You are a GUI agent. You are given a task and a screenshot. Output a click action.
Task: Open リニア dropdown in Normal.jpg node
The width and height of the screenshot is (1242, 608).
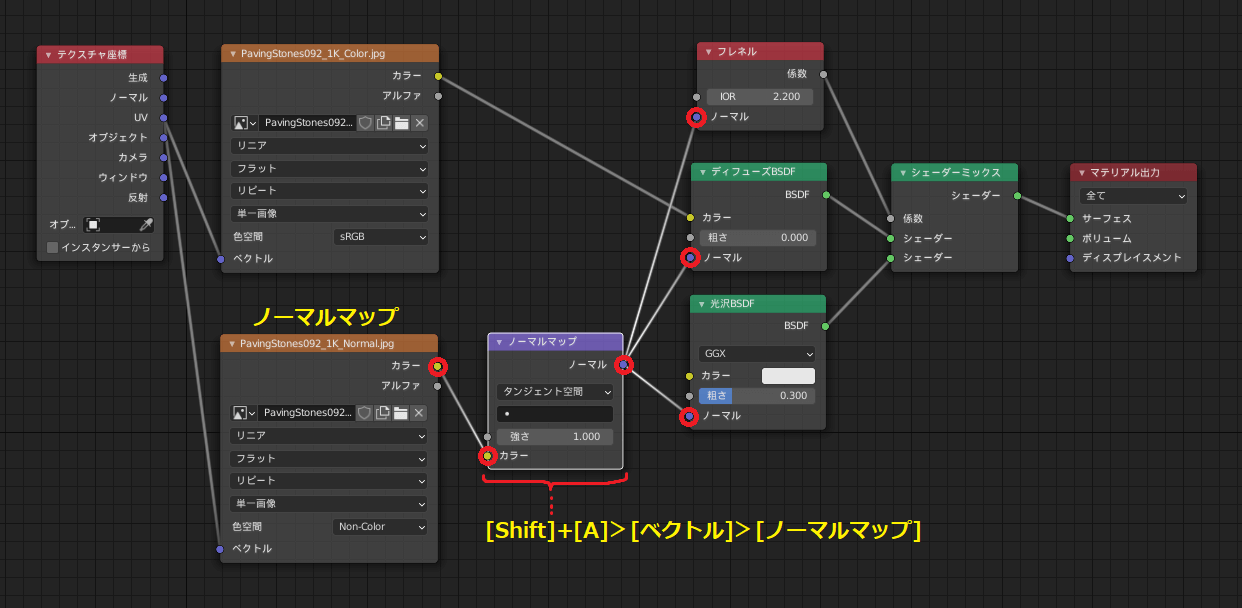pyautogui.click(x=329, y=436)
